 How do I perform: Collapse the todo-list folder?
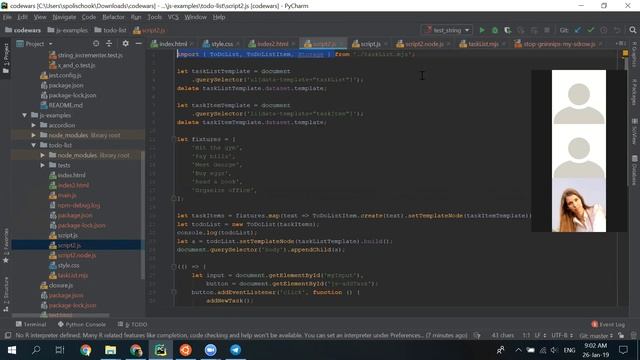(x=34, y=145)
